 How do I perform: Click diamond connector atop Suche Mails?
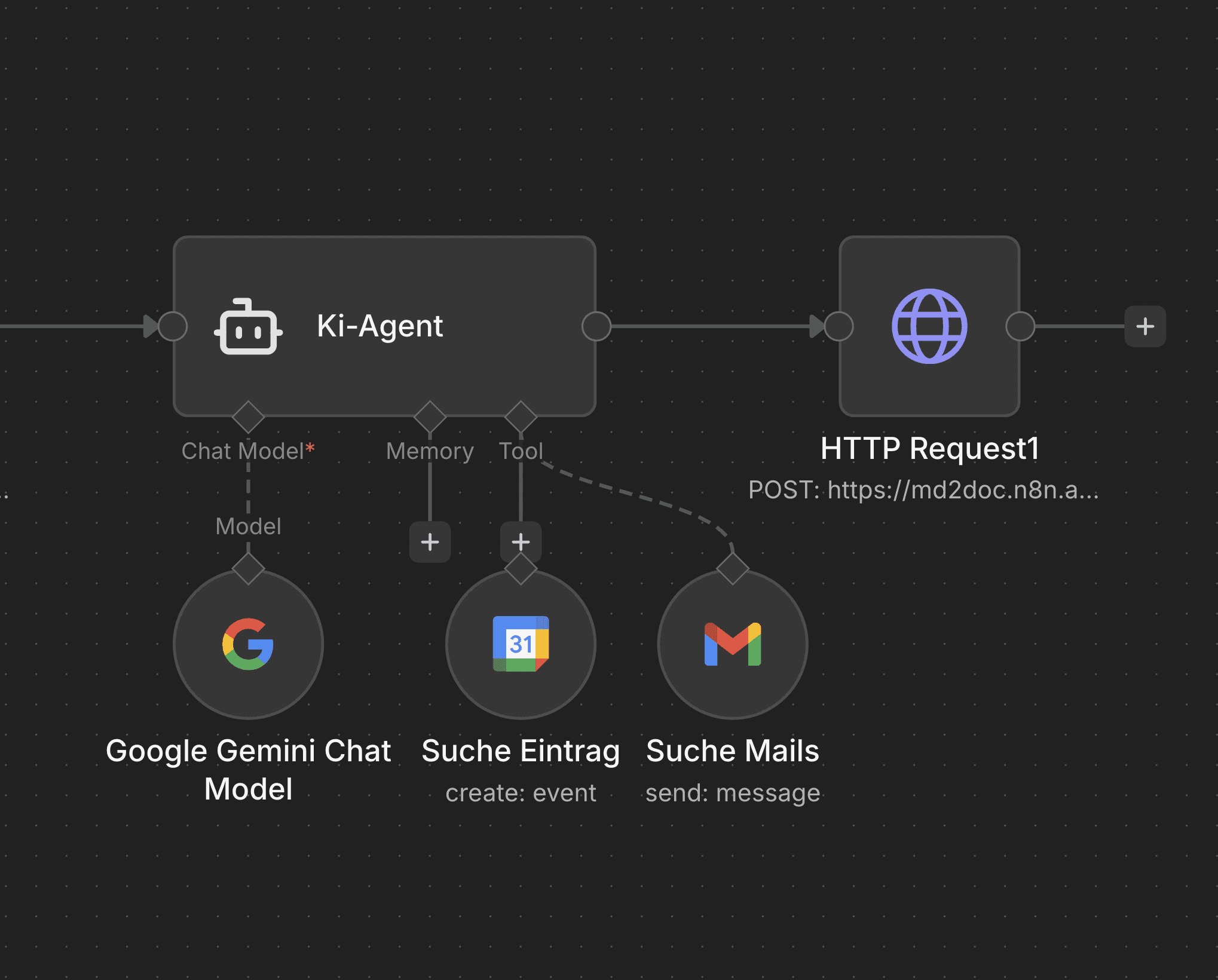733,568
